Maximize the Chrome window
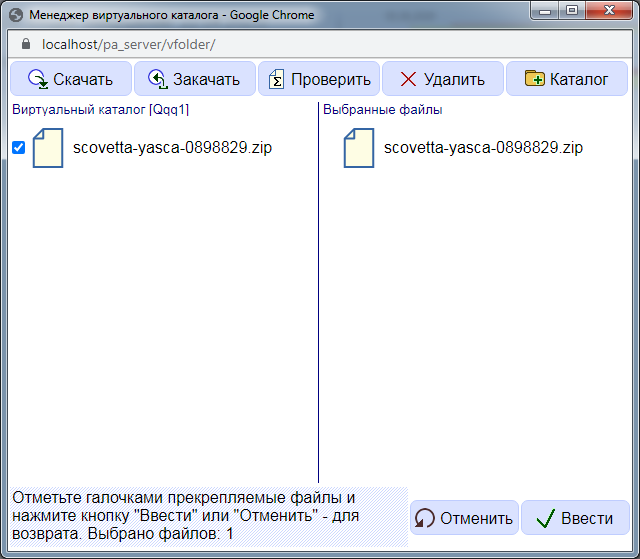The image size is (640, 559). tap(572, 11)
